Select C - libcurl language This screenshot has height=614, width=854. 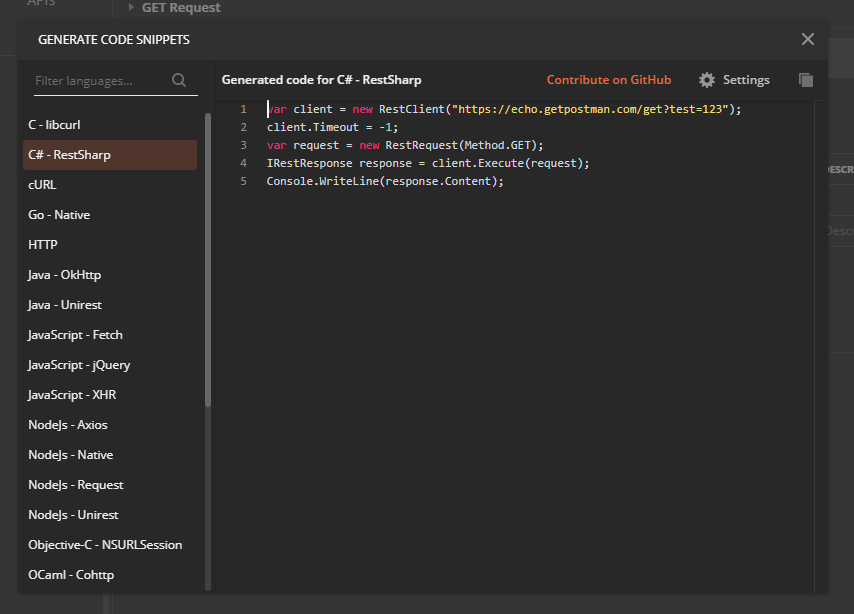tap(110, 125)
